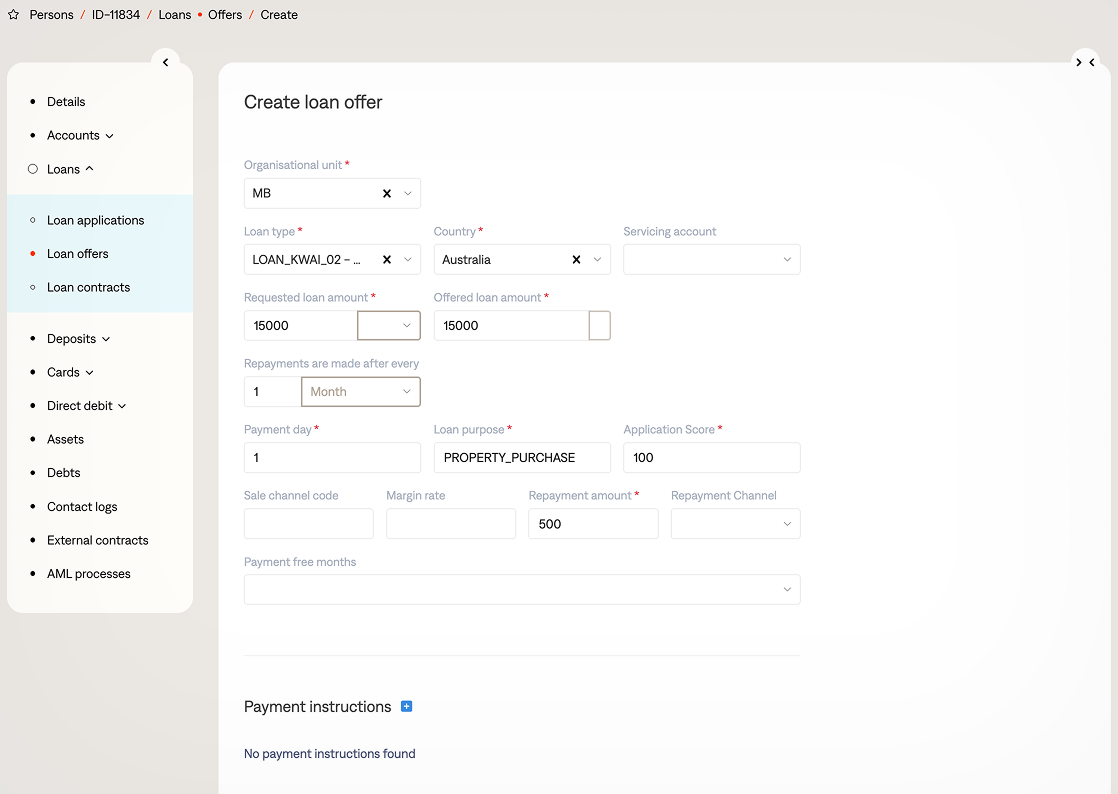Viewport: 1118px width, 794px height.
Task: Add a payment instruction with plus icon
Action: (x=406, y=706)
